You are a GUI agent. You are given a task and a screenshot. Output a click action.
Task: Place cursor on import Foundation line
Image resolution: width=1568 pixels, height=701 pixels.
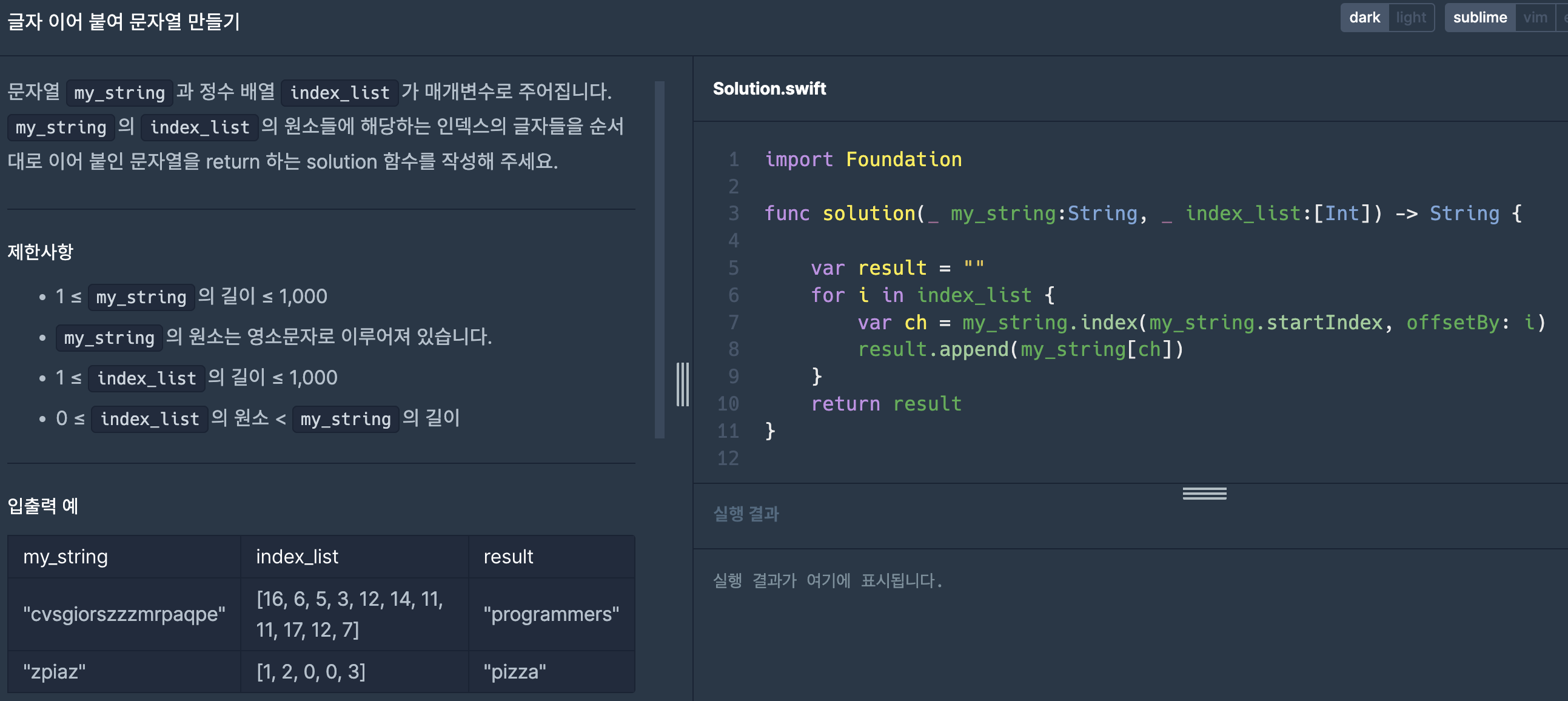(863, 159)
